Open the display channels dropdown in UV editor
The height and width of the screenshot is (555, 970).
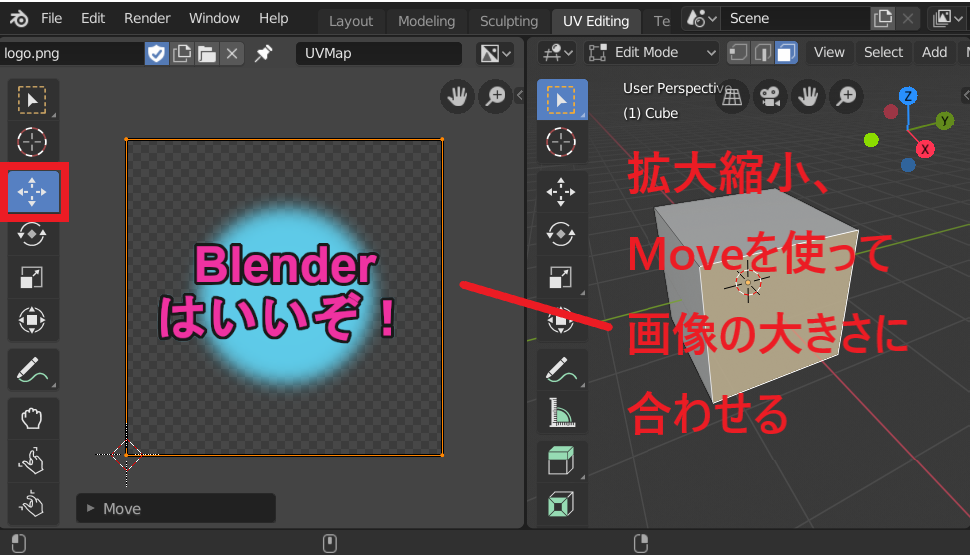point(495,53)
